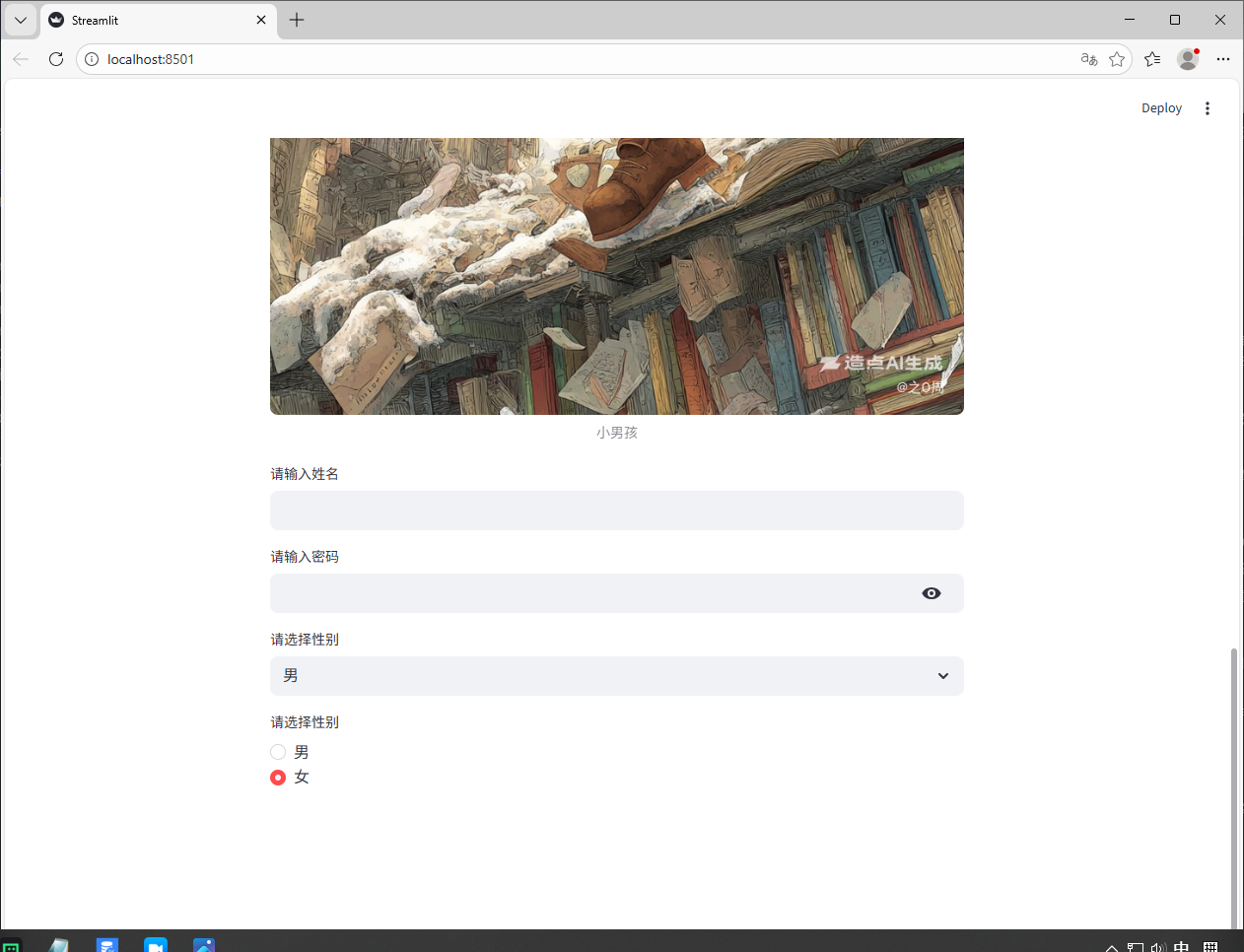The image size is (1244, 952).
Task: Open the blue video camera taskbar app
Action: [156, 944]
